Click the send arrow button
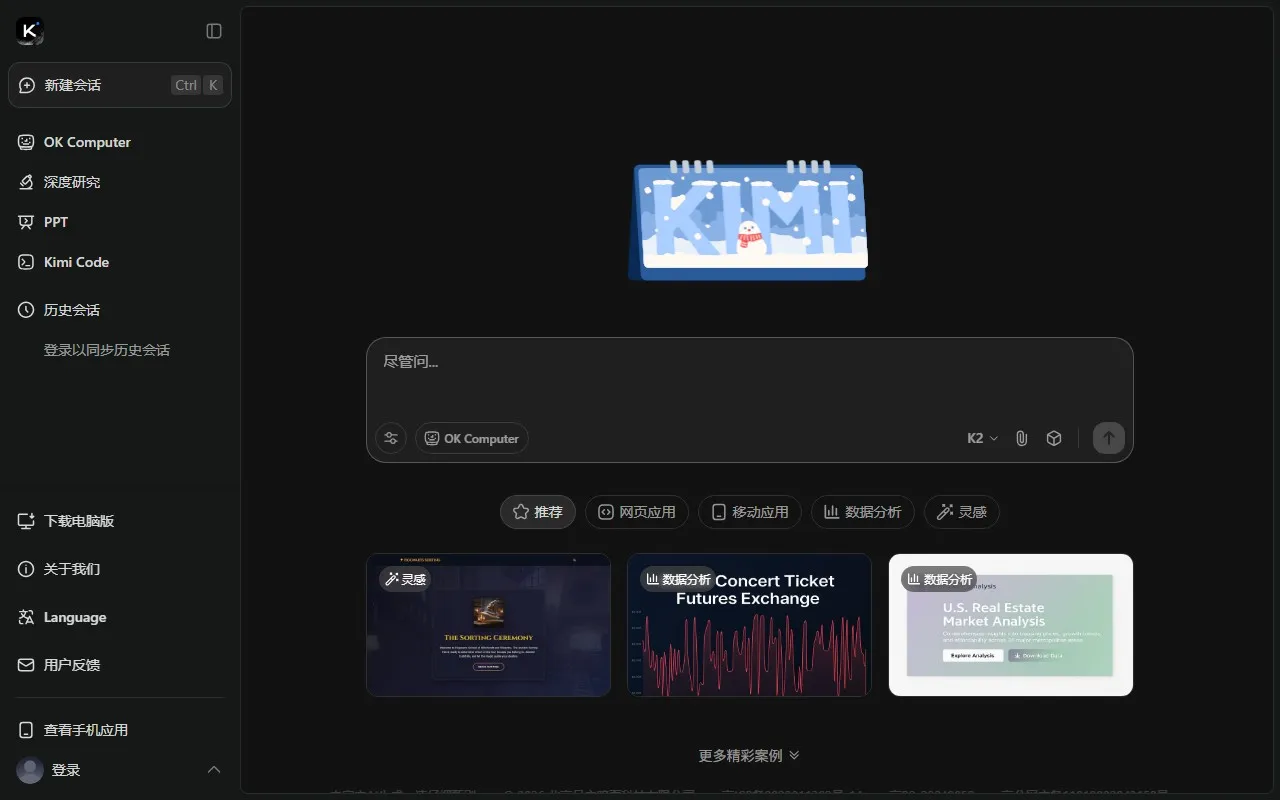1280x800 pixels. point(1108,438)
